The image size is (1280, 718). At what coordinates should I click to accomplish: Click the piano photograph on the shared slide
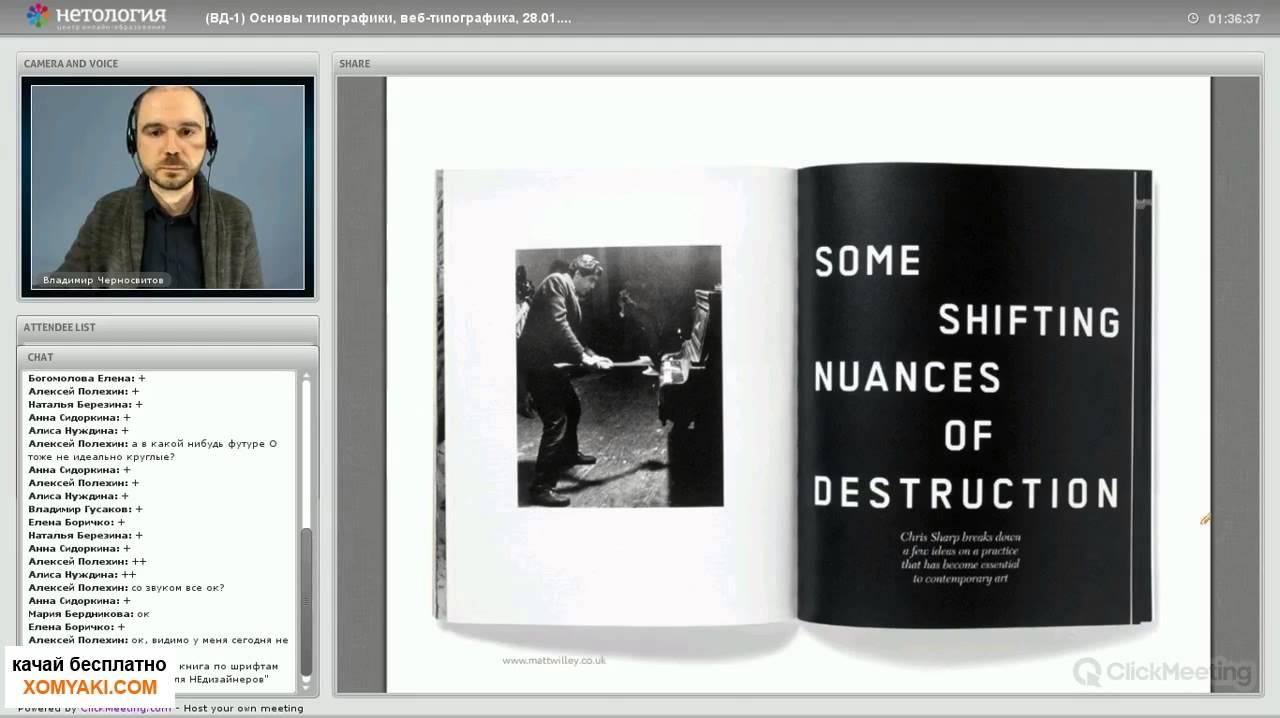tap(619, 376)
